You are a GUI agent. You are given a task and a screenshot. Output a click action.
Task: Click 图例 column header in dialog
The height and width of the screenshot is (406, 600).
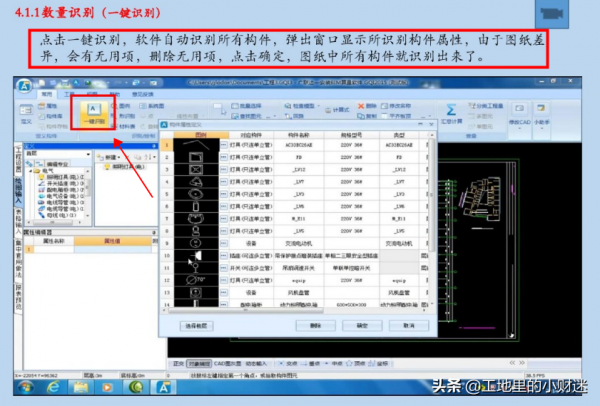201,135
